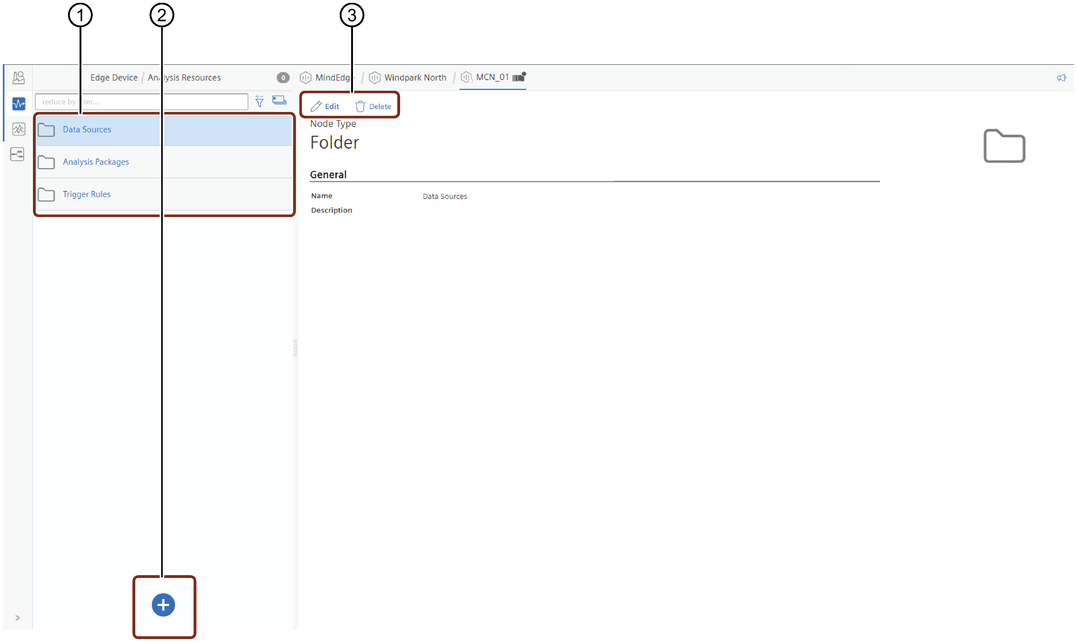Viewport: 1077px width, 643px height.
Task: Click the MCN_01 device status icon
Action: tap(519, 77)
